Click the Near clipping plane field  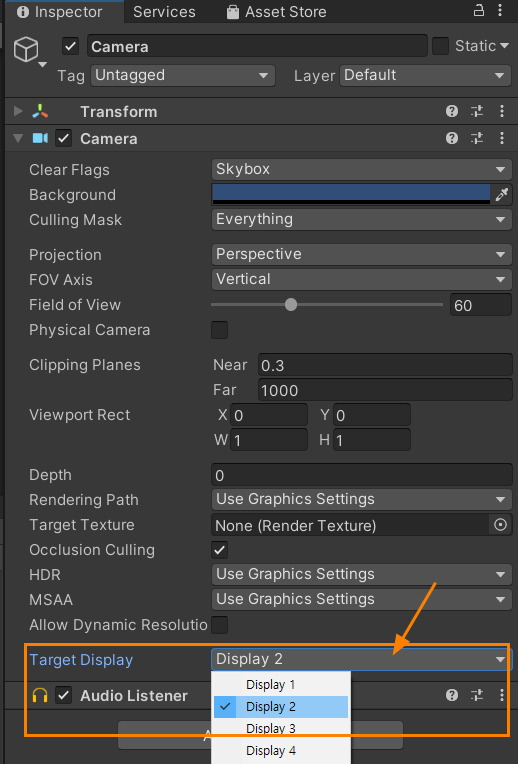coord(385,365)
